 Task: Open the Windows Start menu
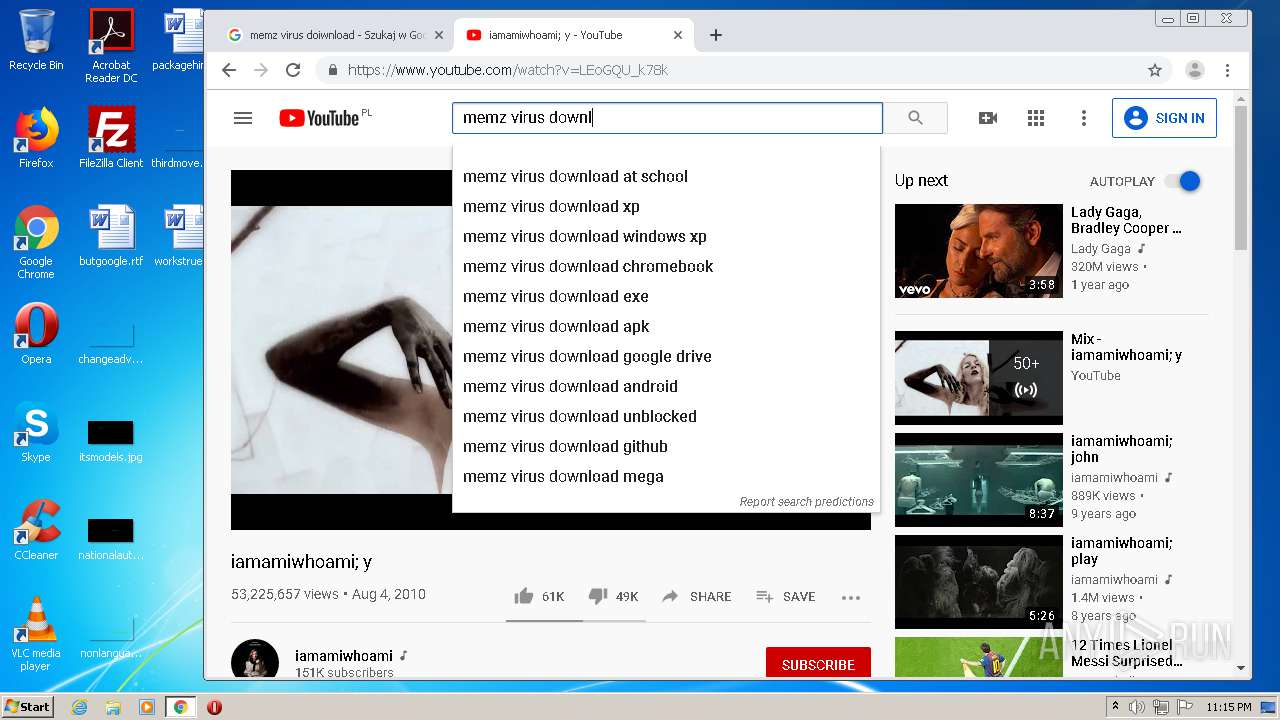click(x=28, y=707)
